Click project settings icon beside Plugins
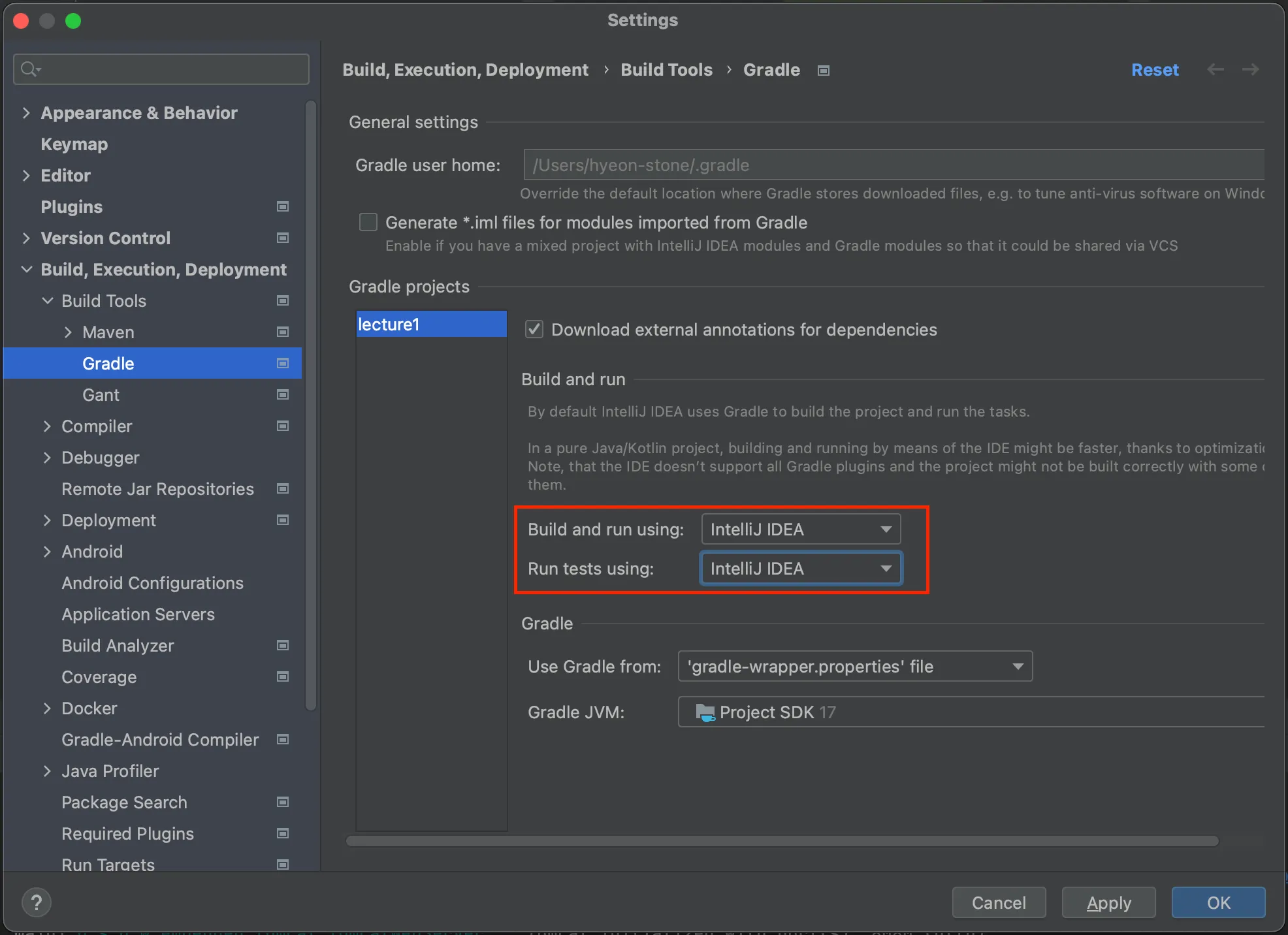Viewport: 1288px width, 935px height. [x=283, y=207]
